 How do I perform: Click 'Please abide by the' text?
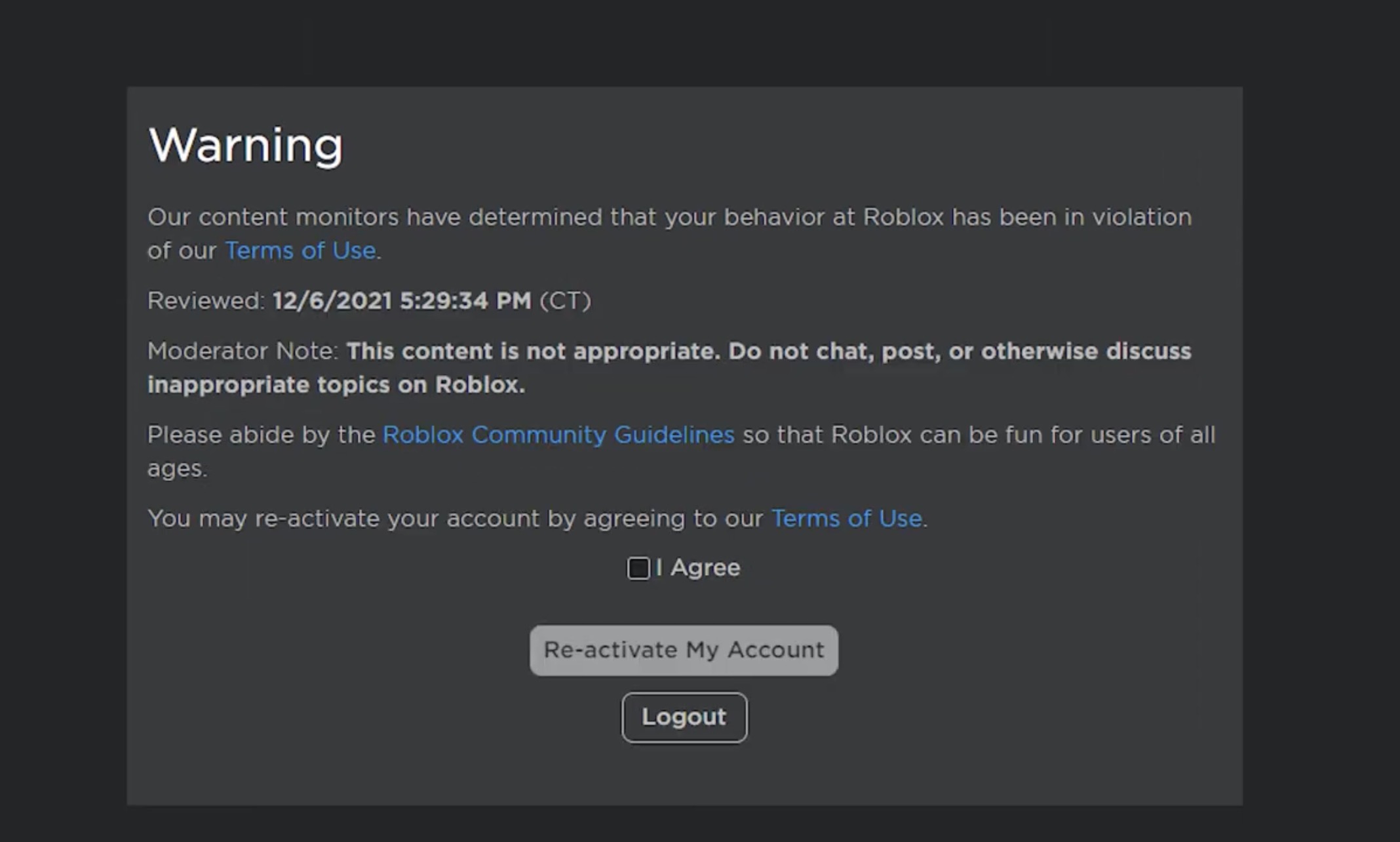coord(261,435)
